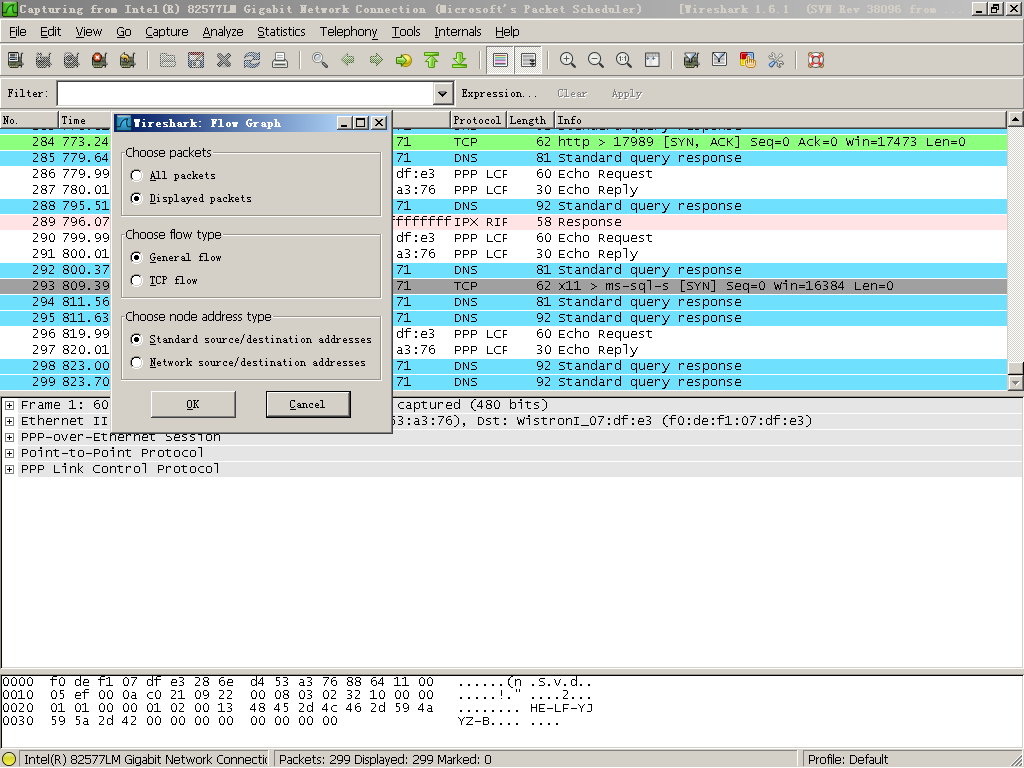
Task: Click the Profile: Default status field
Action: point(912,760)
